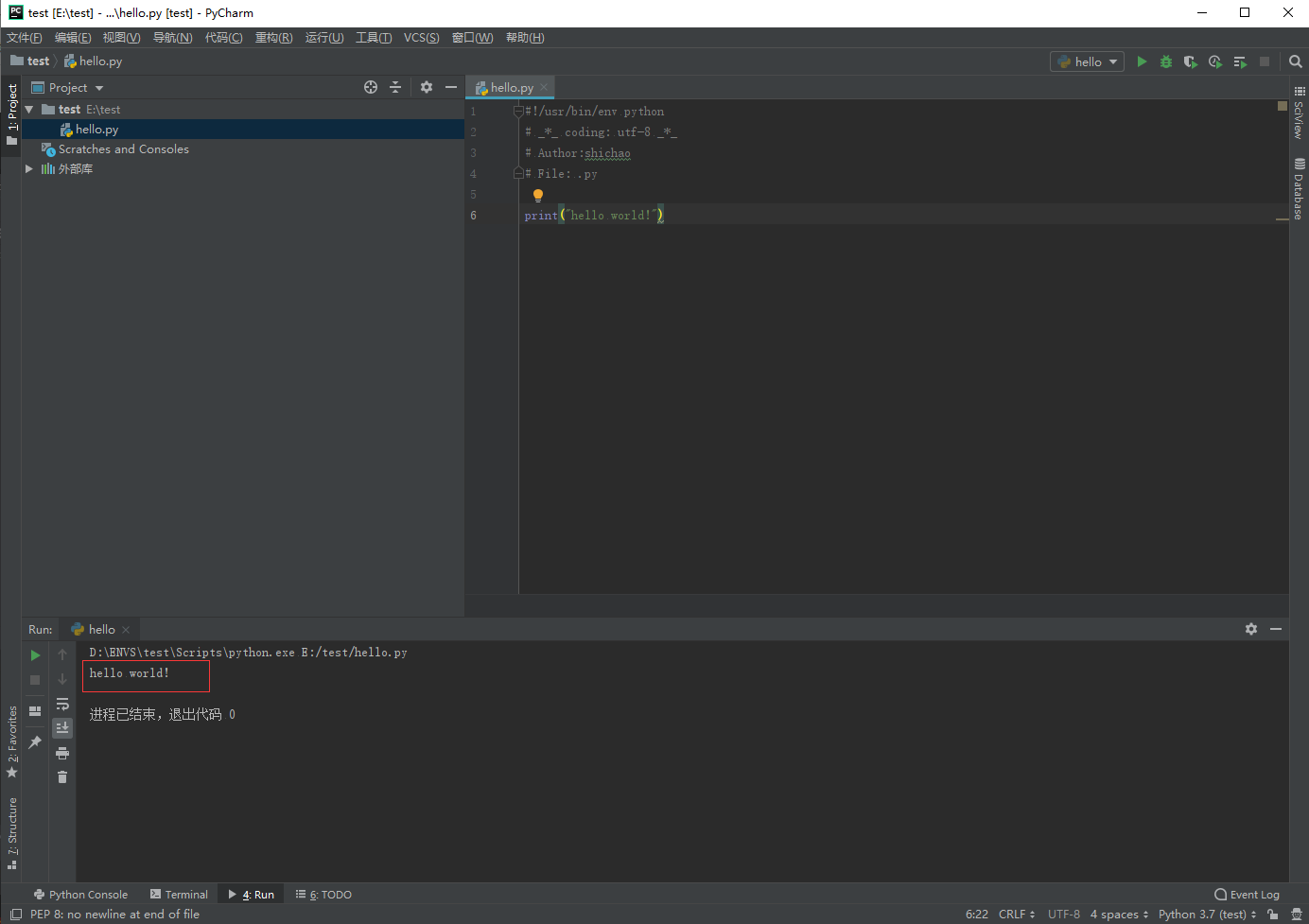Open the VCS(S) menu
1309x924 pixels.
[x=422, y=38]
